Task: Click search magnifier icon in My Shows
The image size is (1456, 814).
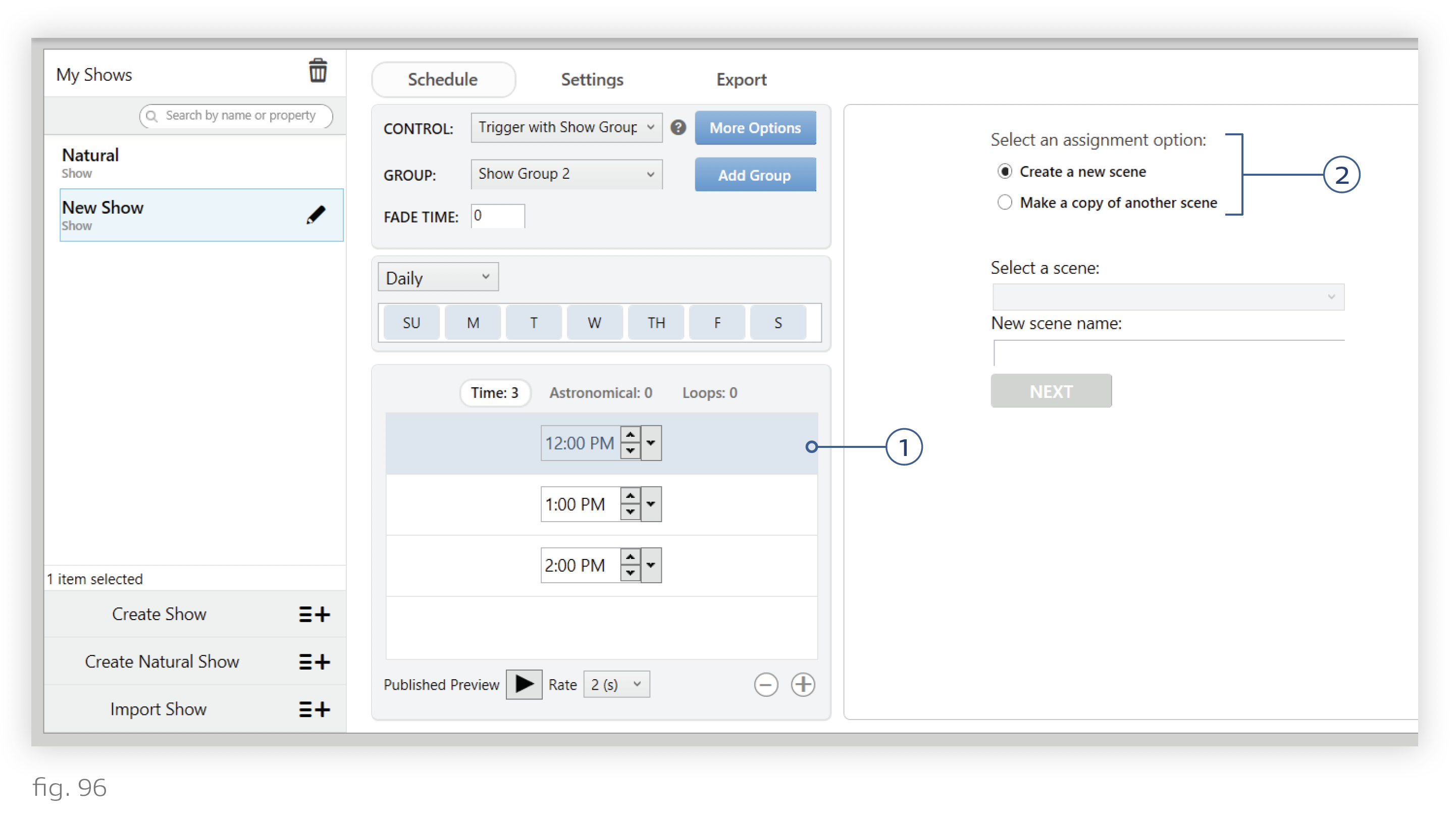Action: coord(151,116)
